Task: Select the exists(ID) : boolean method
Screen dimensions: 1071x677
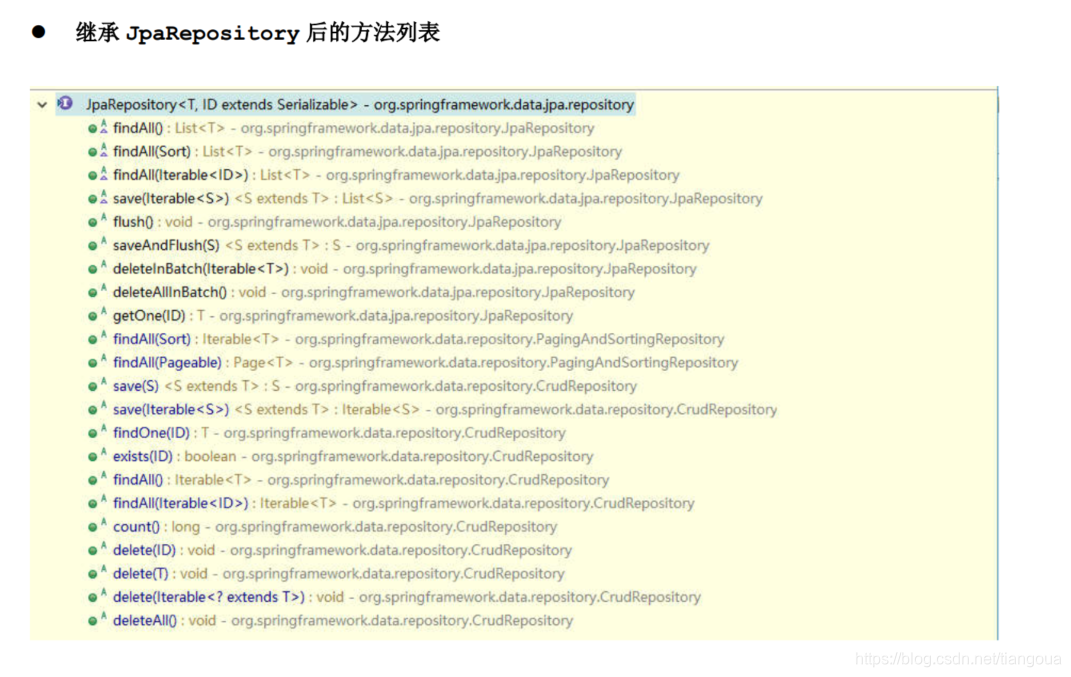Action: (x=353, y=456)
